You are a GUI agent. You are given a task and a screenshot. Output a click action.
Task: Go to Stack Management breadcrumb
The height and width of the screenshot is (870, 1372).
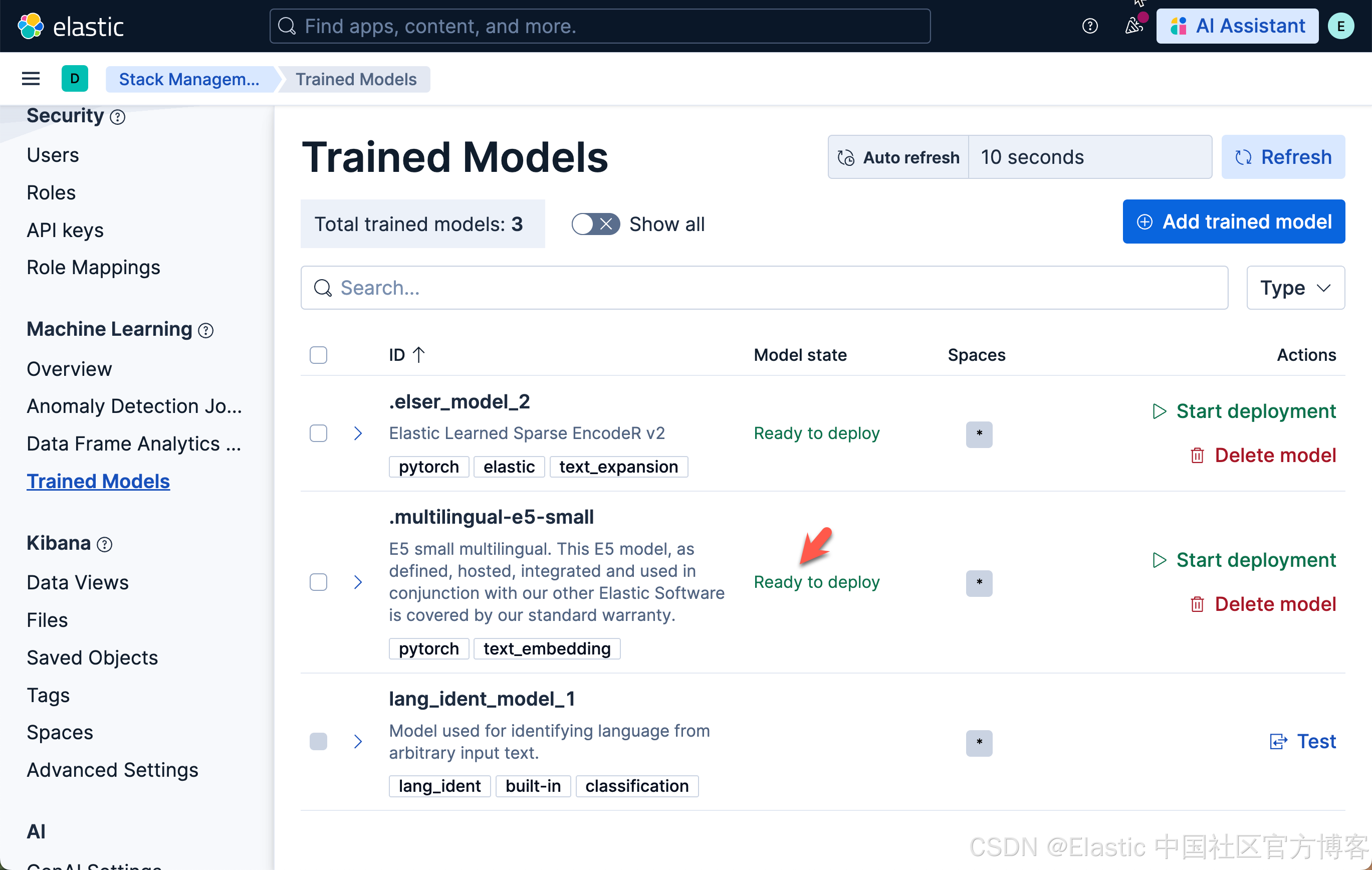point(188,79)
